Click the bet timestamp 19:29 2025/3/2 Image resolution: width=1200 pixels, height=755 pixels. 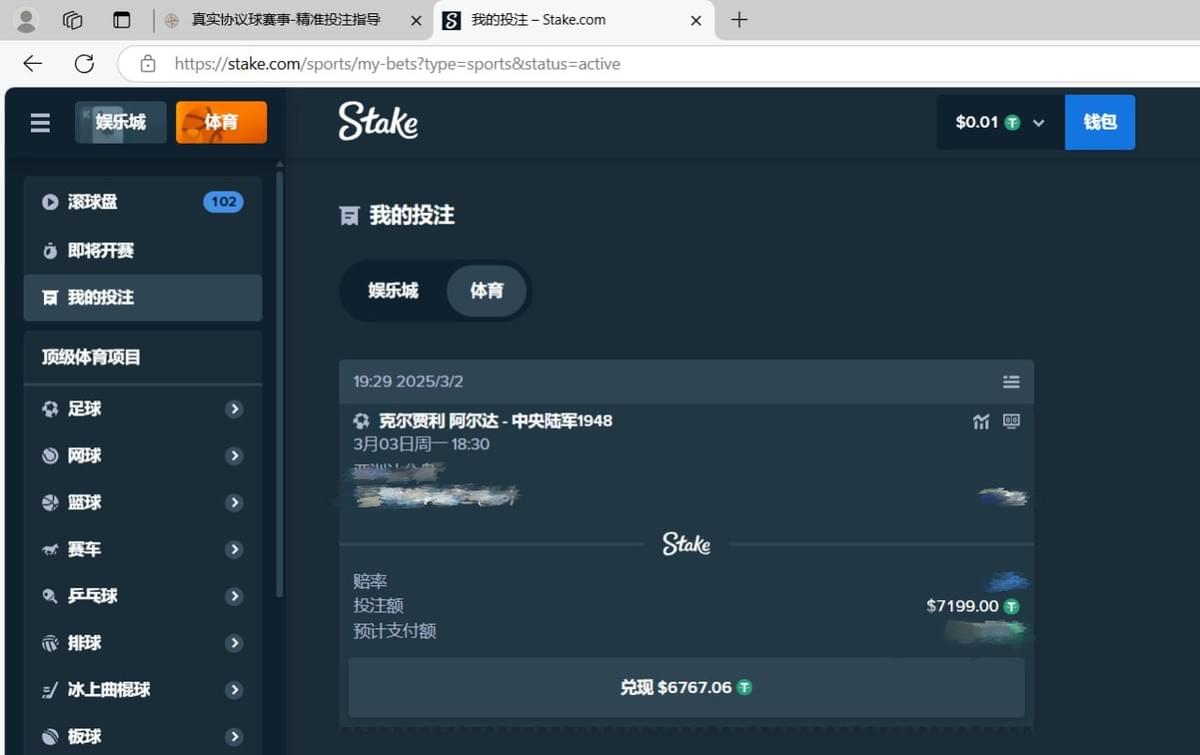(408, 382)
